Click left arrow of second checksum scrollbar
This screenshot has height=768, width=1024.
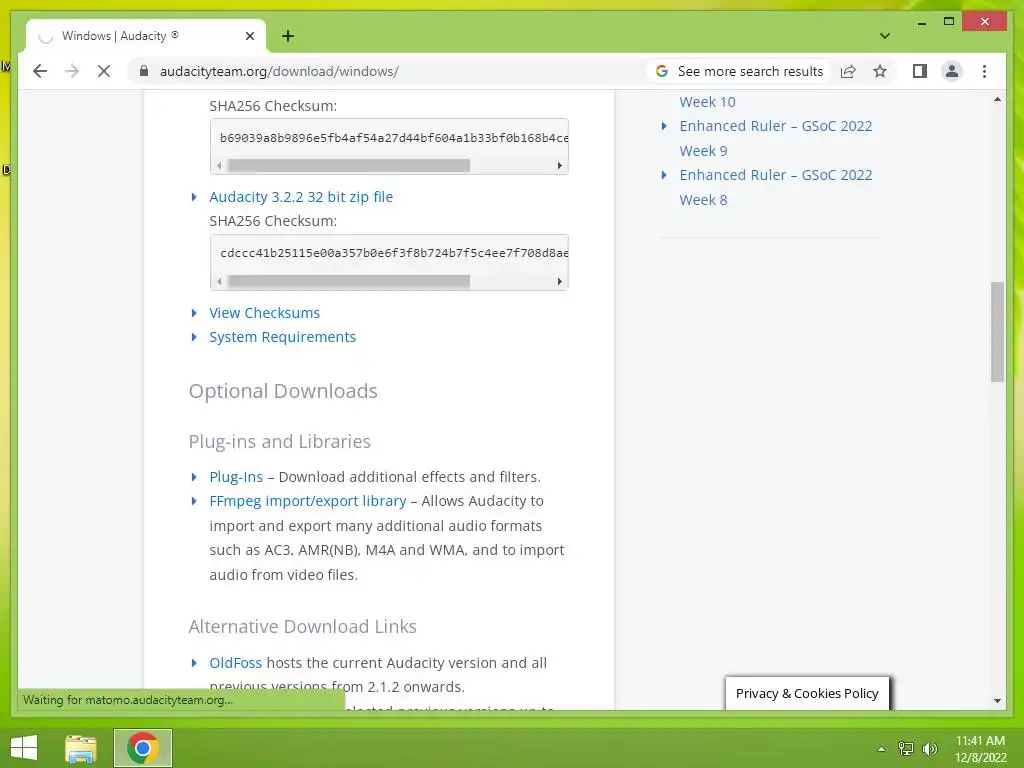point(219,281)
